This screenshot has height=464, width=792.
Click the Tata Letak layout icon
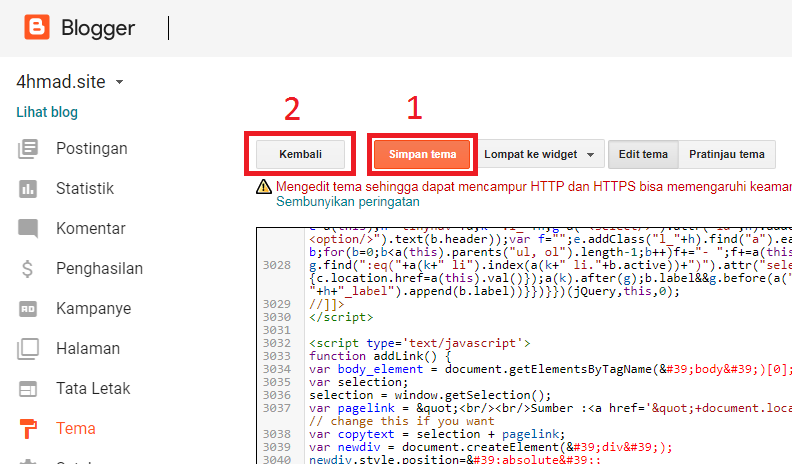28,389
